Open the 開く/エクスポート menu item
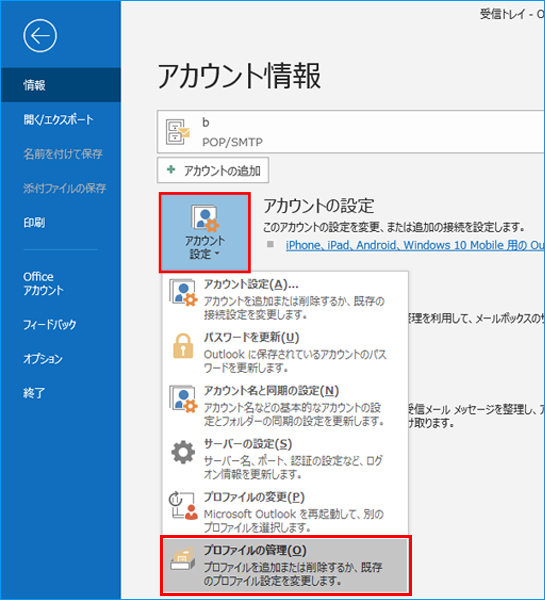The height and width of the screenshot is (600, 545). click(60, 119)
